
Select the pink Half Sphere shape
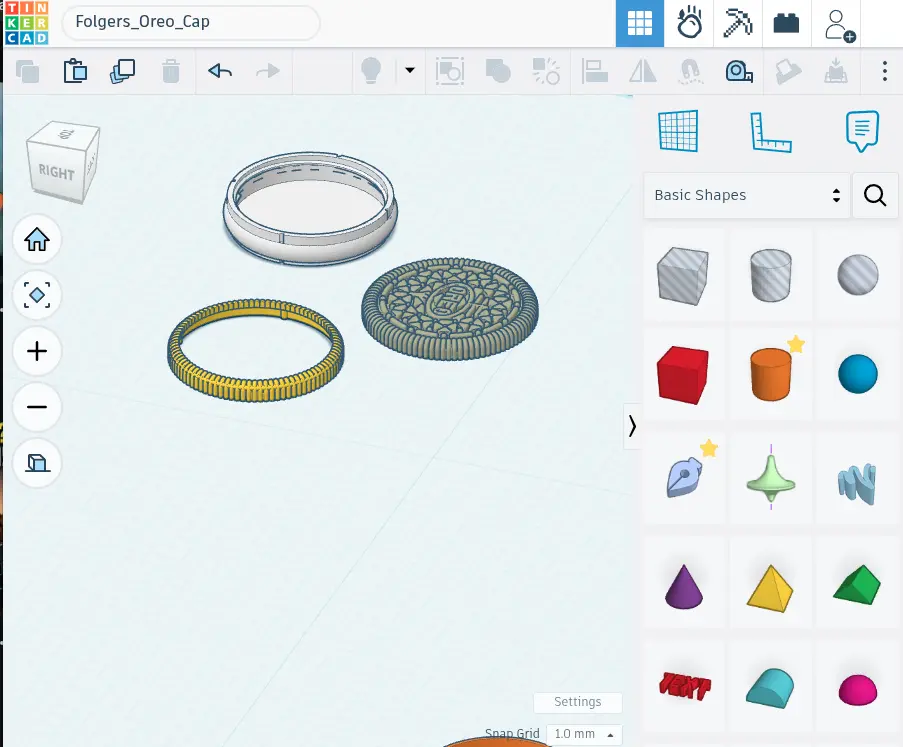[x=858, y=689]
